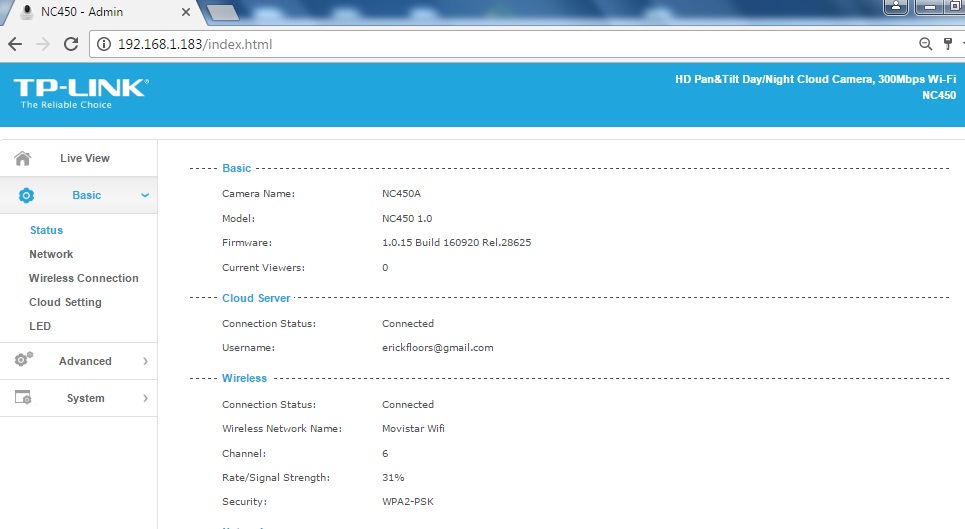Open a new browser tab

point(222,12)
